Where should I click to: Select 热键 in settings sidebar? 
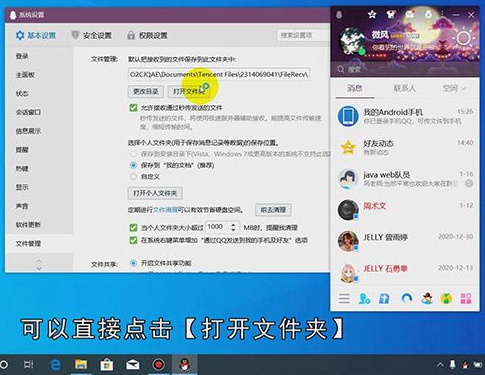tap(39, 168)
